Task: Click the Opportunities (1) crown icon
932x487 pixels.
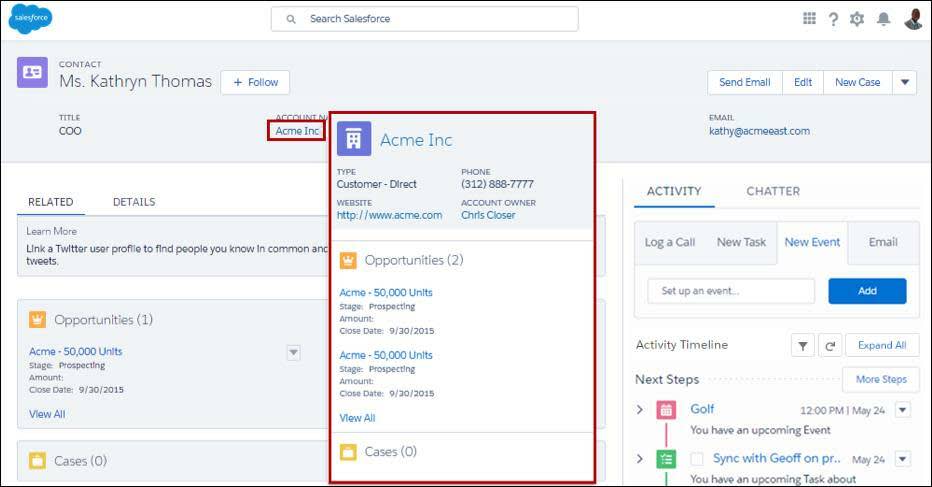Action: 37,320
